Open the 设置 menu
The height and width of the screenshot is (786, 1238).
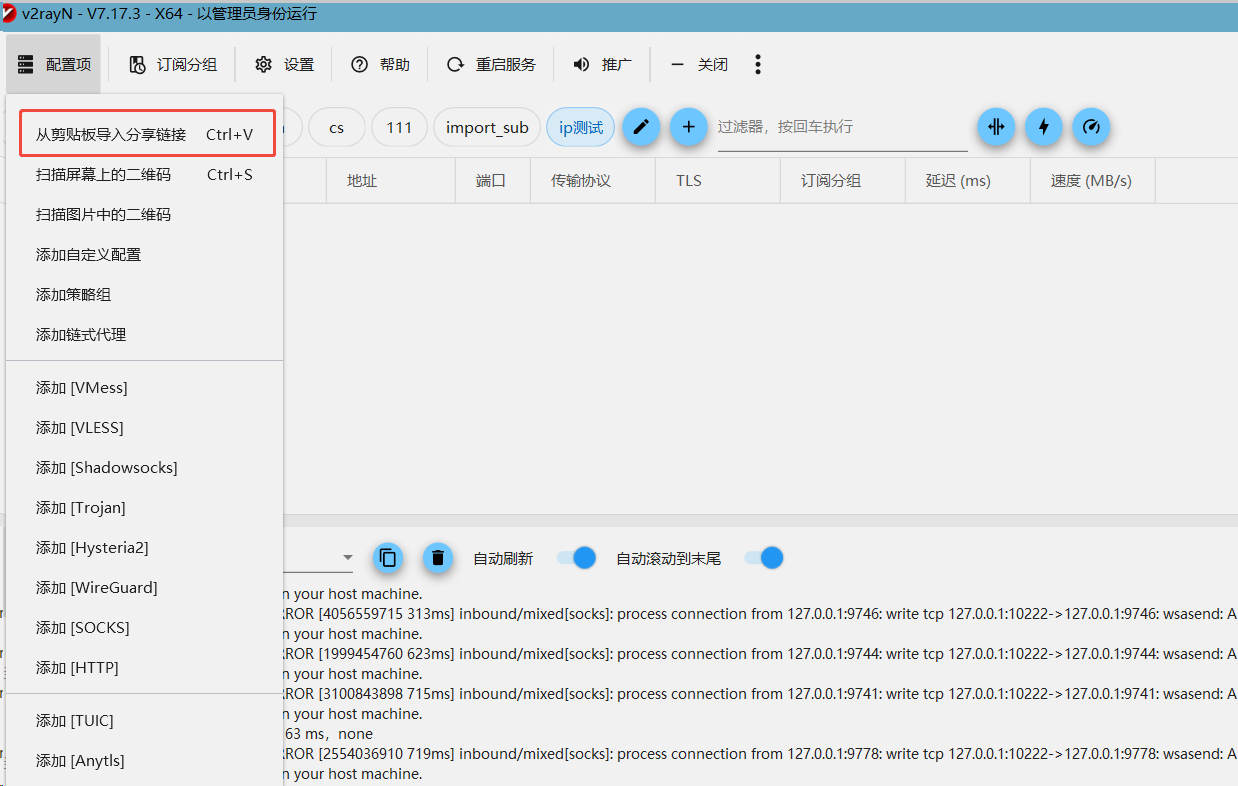click(284, 65)
